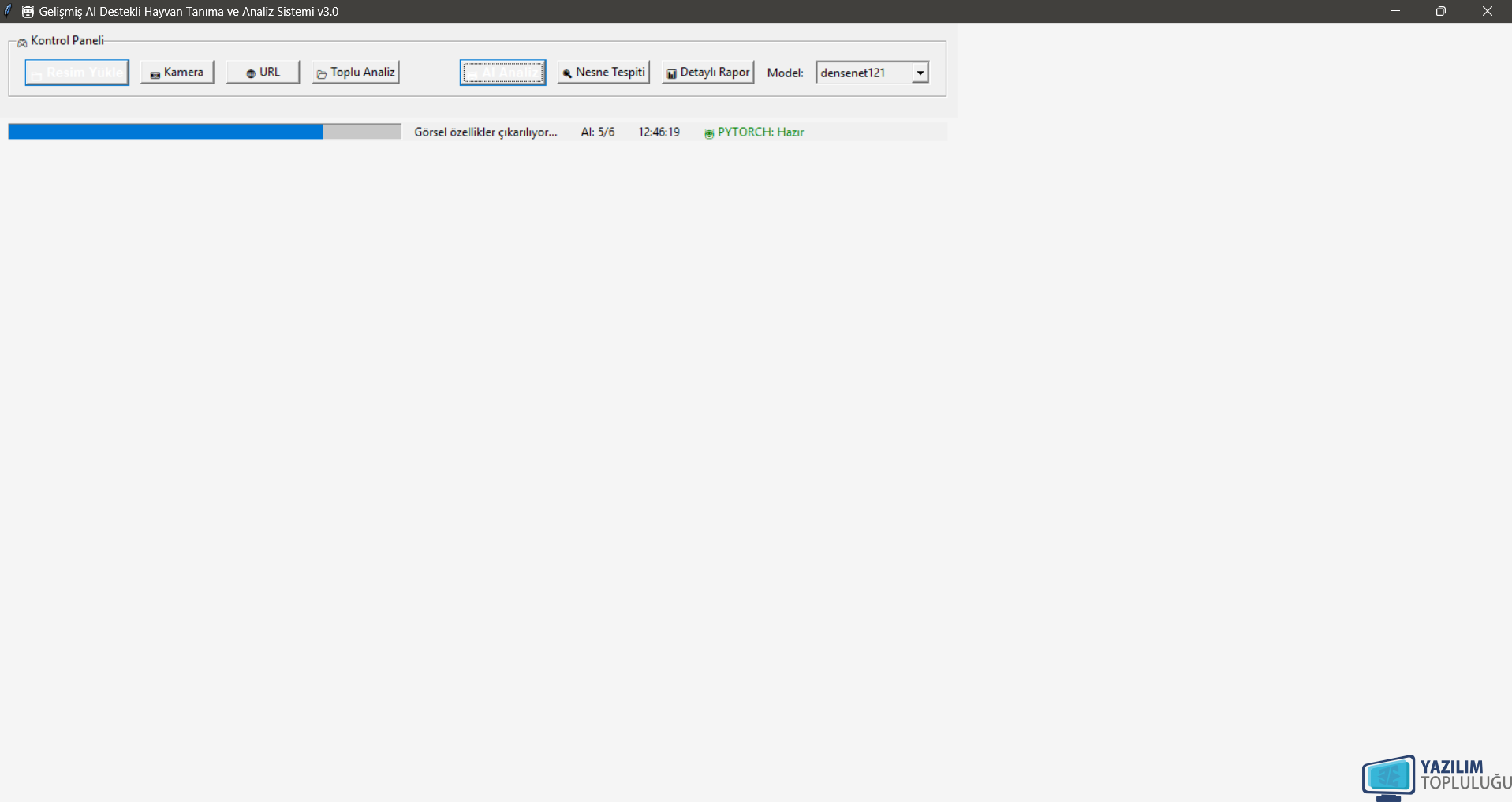Click the blue analysis progress bar
Screen dimensions: 1512x802
[x=204, y=132]
